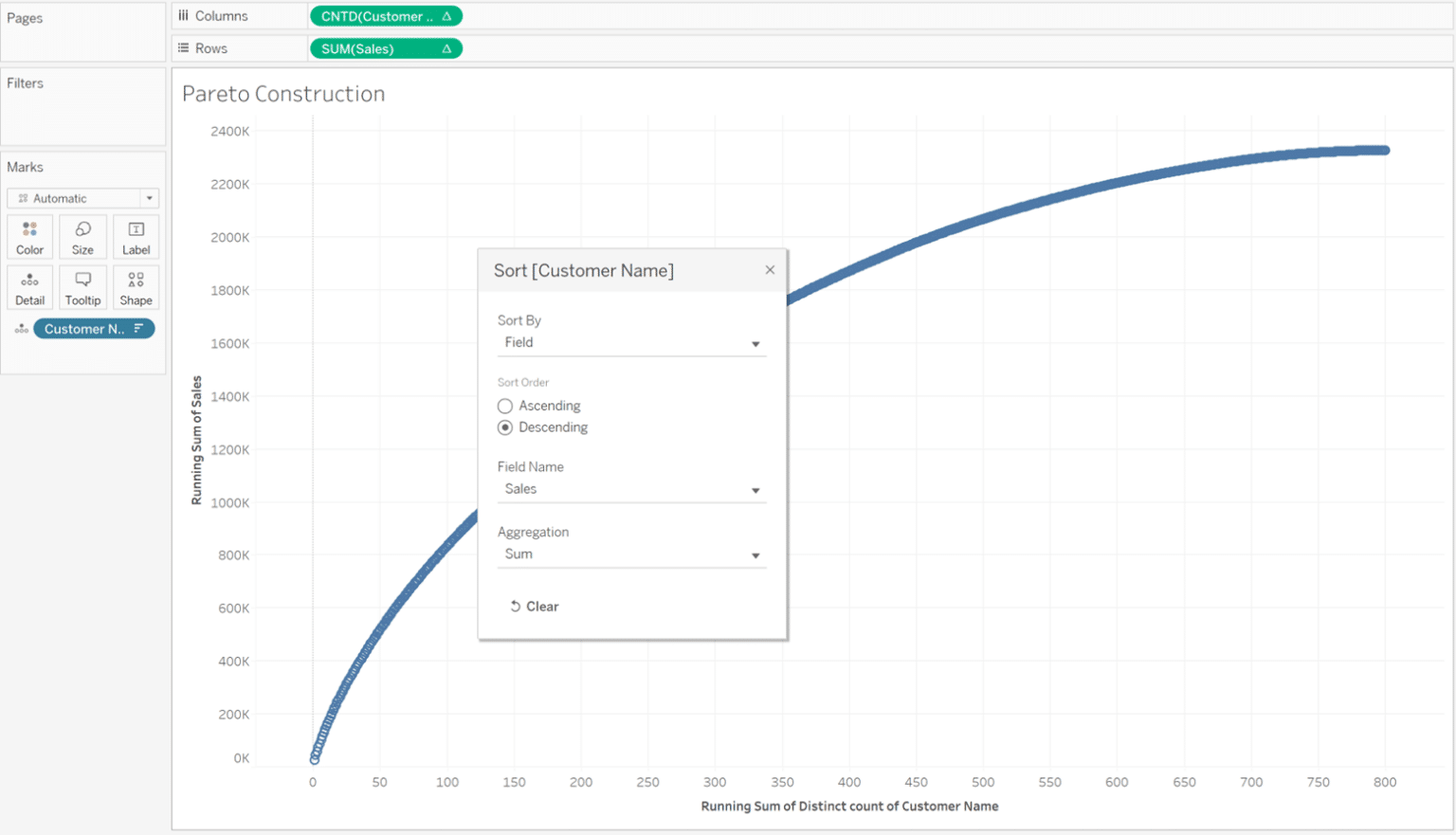Close the Sort Customer Name dialog
This screenshot has height=835, width=1456.
coord(770,270)
